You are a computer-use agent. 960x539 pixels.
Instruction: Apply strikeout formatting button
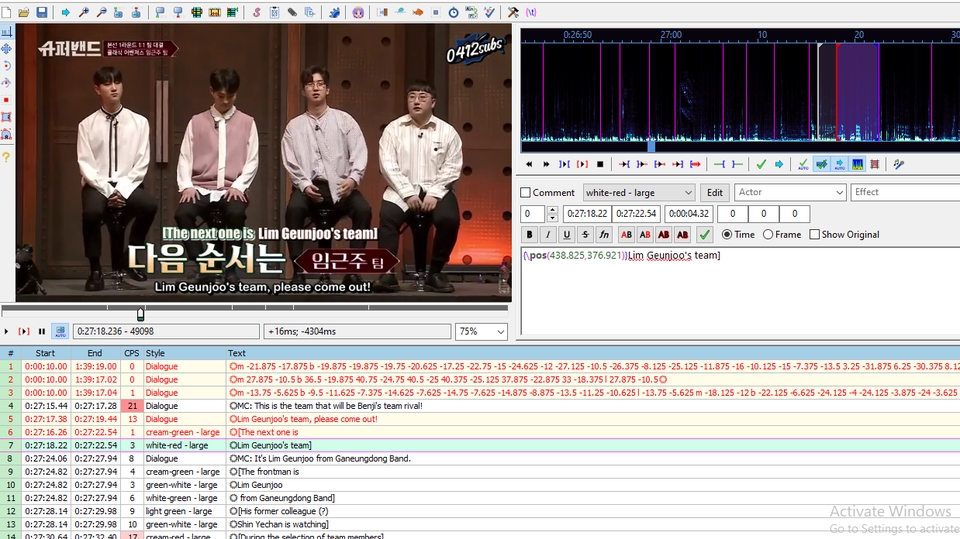[585, 235]
